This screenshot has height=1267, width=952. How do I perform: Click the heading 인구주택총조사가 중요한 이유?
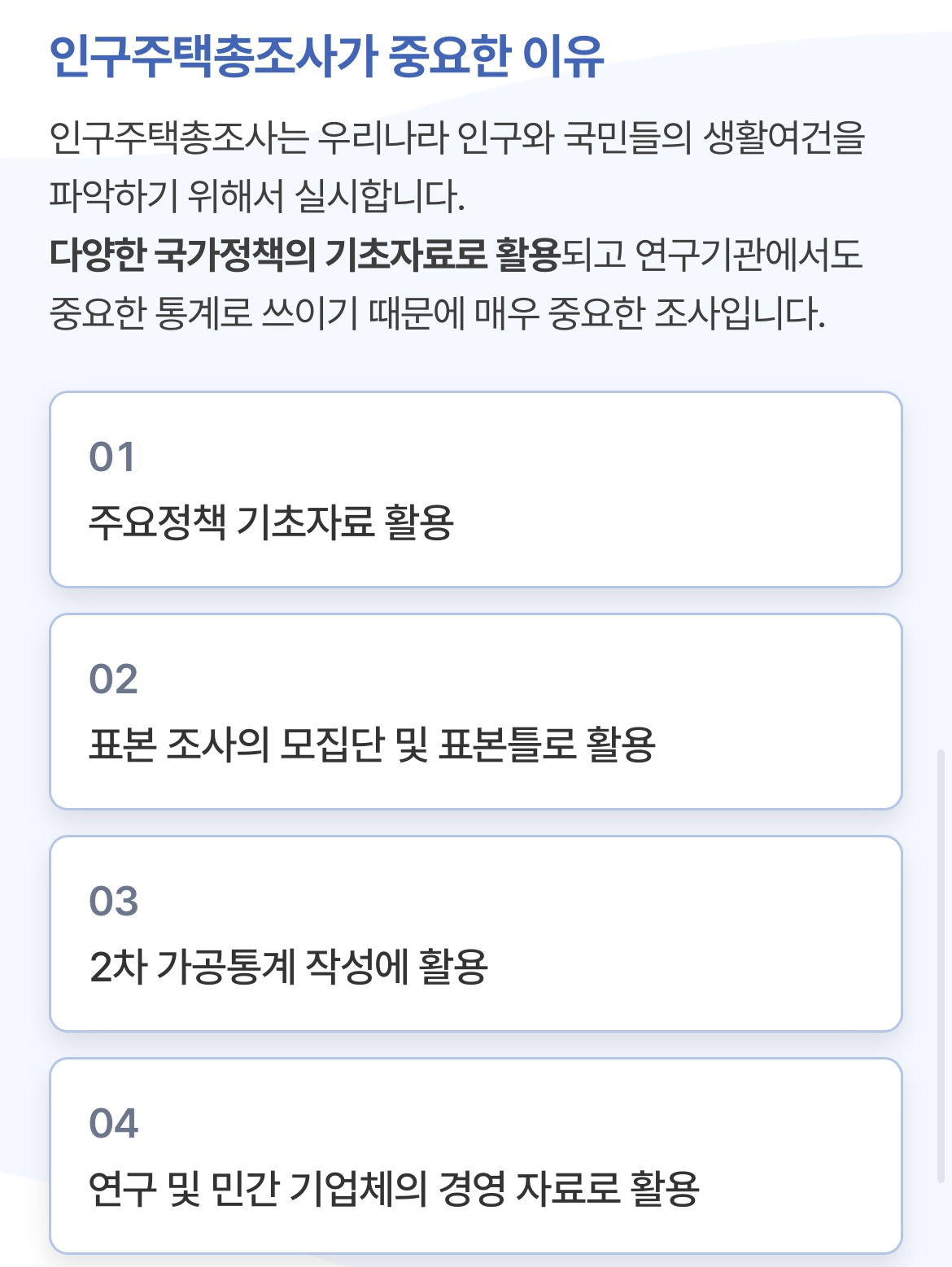(326, 55)
